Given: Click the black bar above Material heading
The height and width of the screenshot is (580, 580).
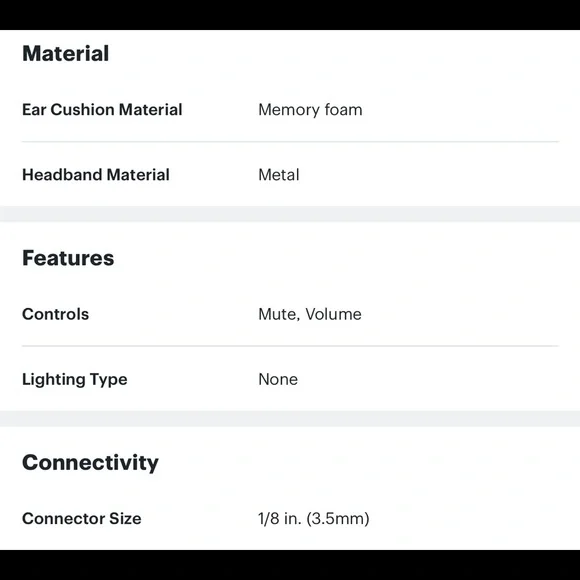Looking at the screenshot, I should pyautogui.click(x=290, y=15).
